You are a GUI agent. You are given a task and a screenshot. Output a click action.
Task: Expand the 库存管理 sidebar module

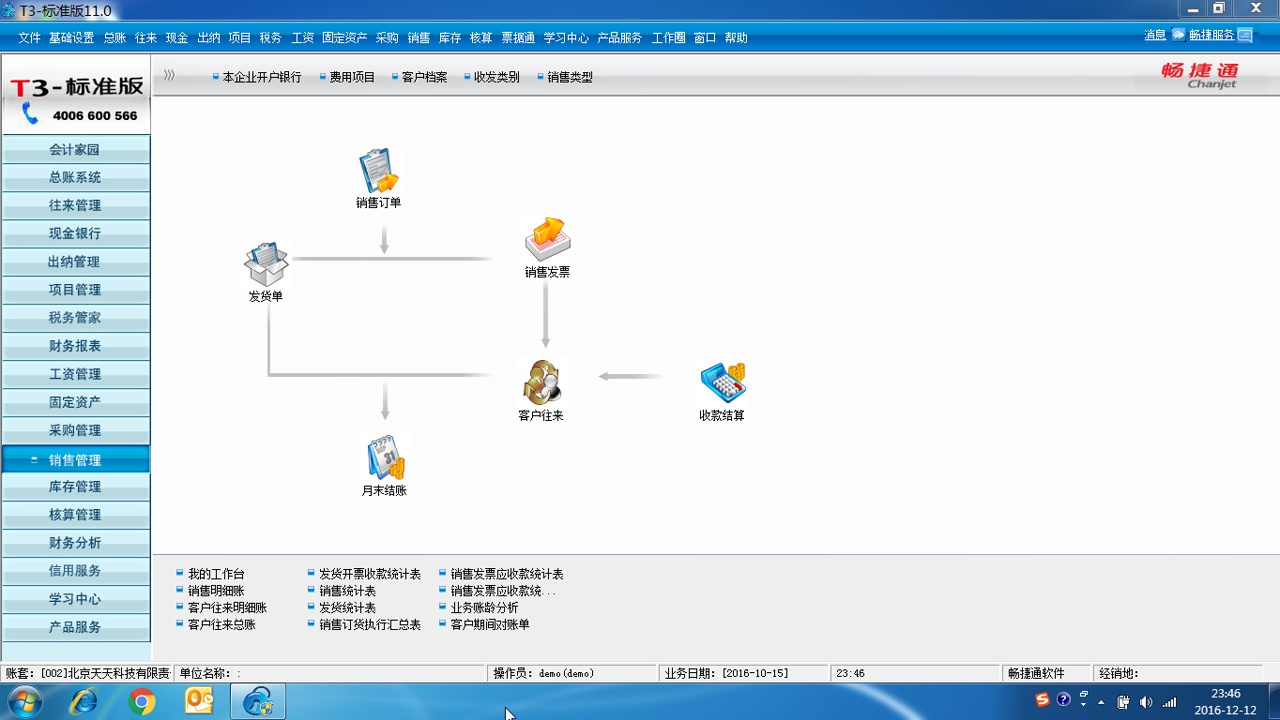76,486
